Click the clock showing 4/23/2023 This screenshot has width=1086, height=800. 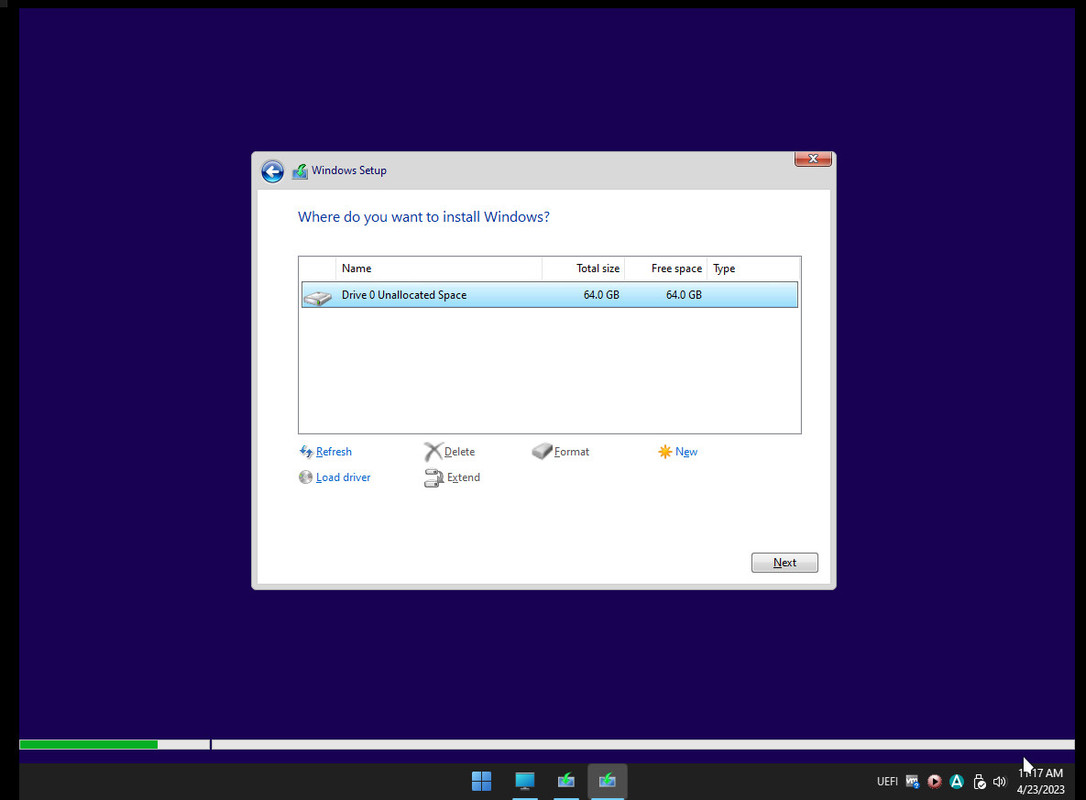tap(1040, 781)
